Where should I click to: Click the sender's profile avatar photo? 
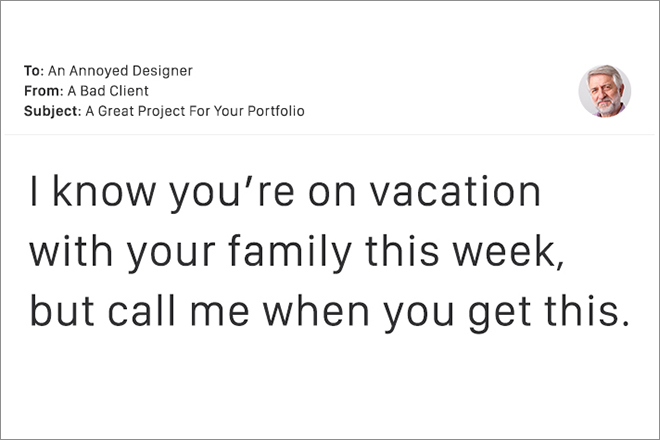click(604, 91)
